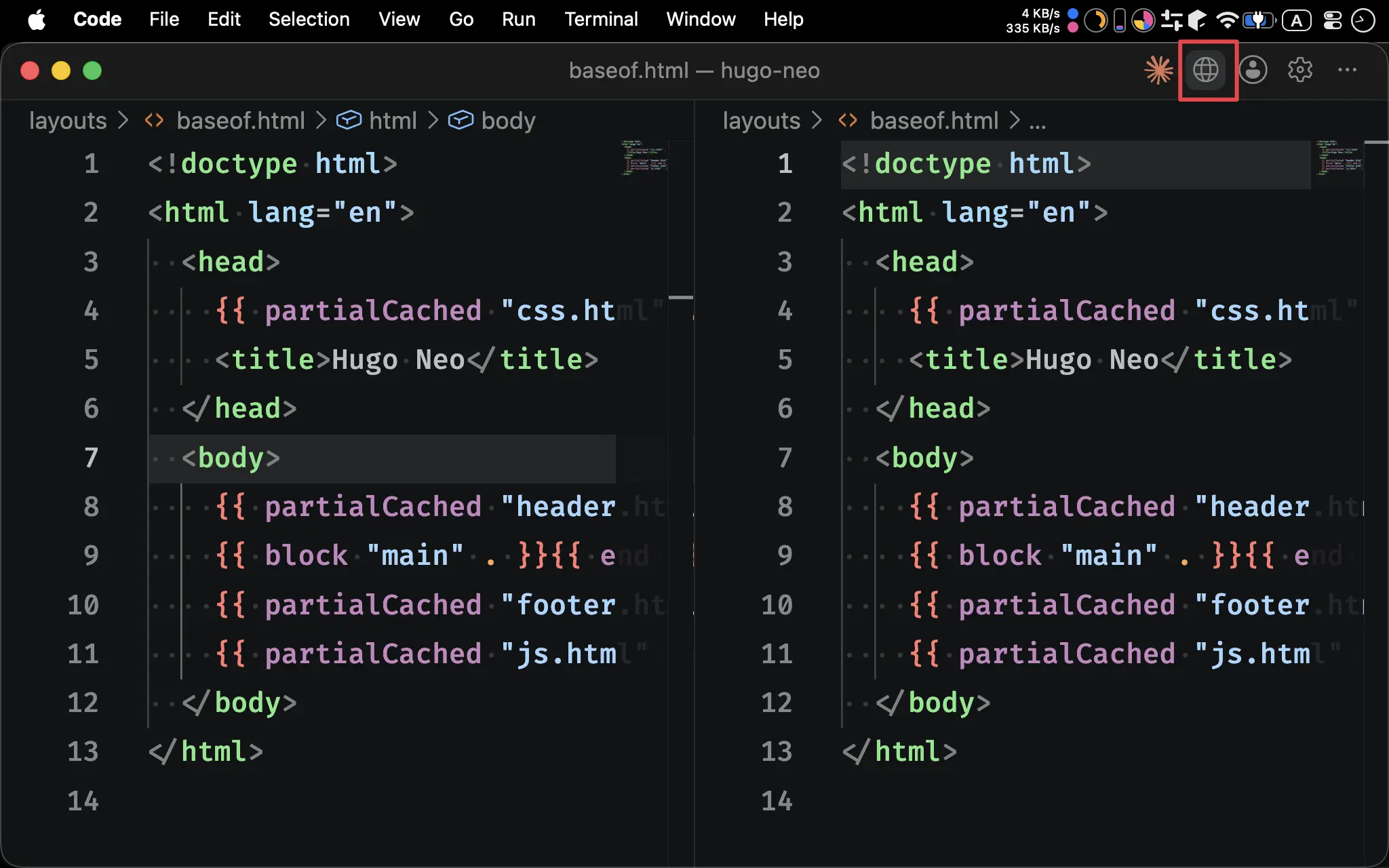Open the Selection menu
This screenshot has height=868, width=1389.
tap(309, 19)
